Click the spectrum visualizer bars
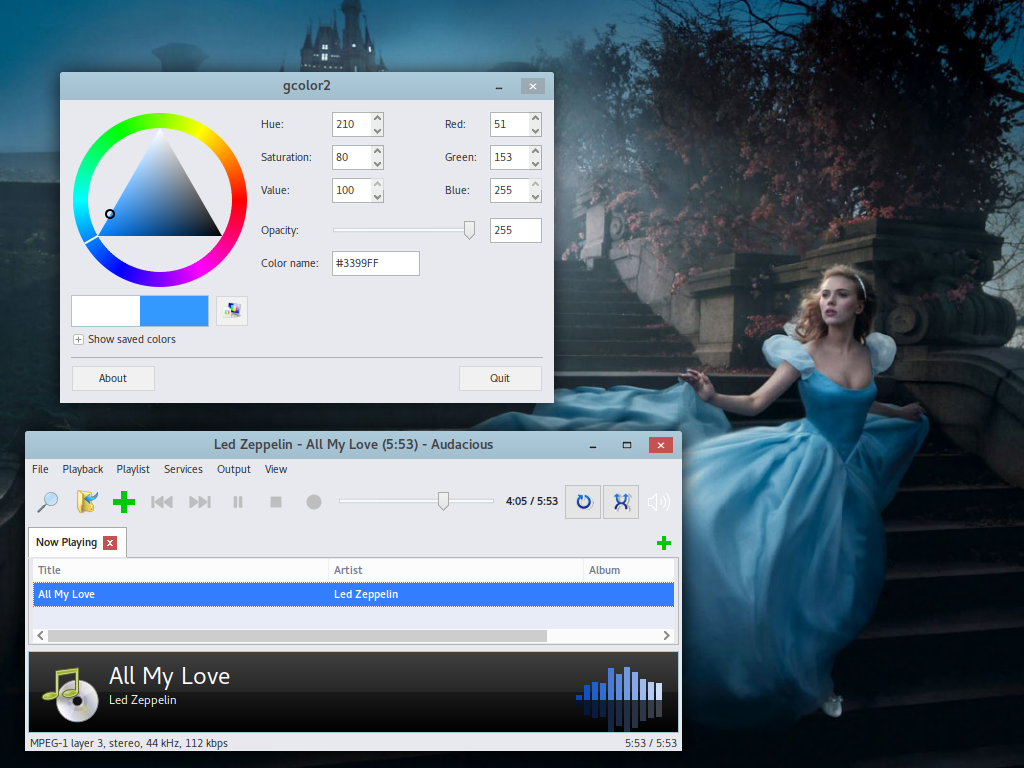Image resolution: width=1024 pixels, height=768 pixels. point(619,697)
